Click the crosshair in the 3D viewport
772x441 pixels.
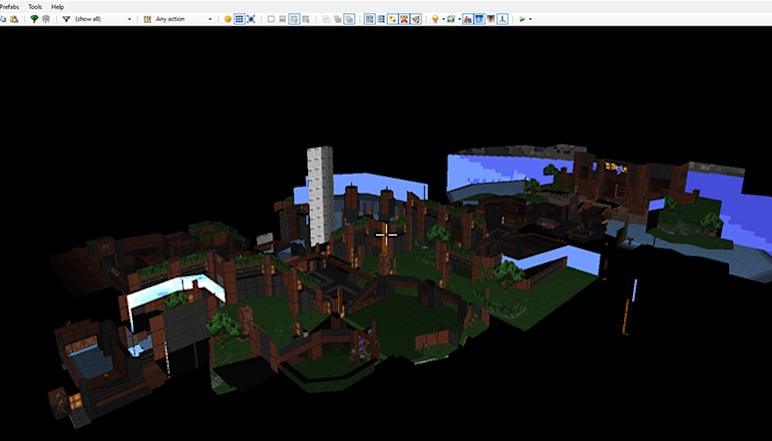coord(386,235)
